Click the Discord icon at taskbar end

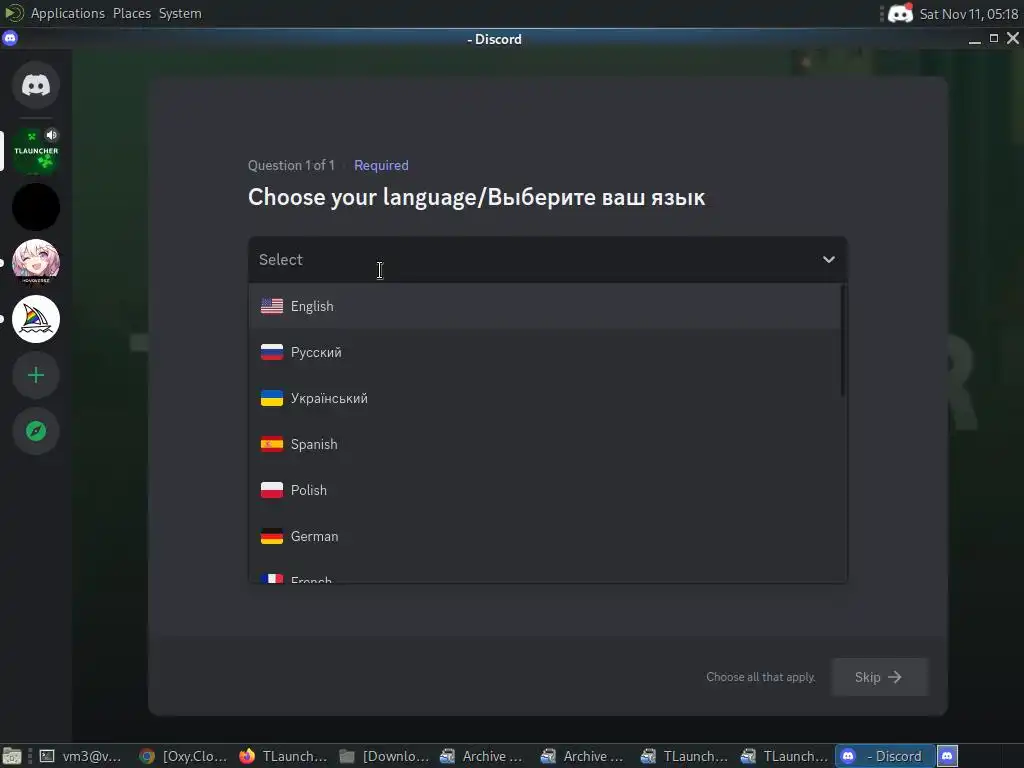[x=948, y=756]
